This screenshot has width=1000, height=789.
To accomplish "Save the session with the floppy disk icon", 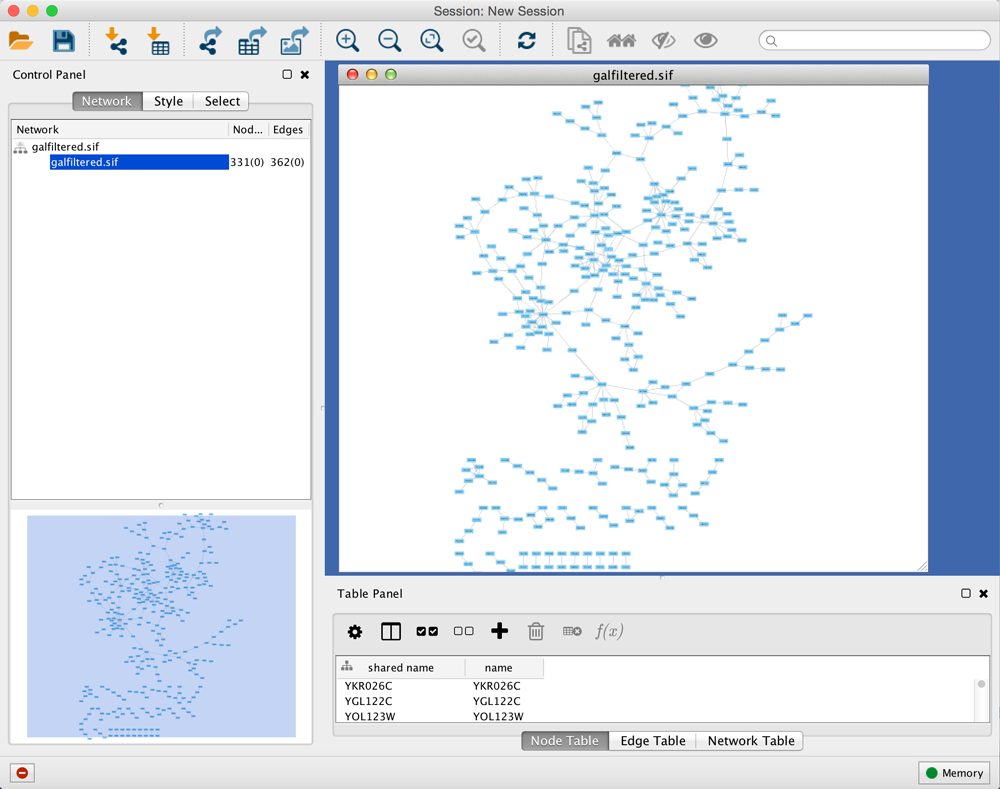I will pos(64,41).
